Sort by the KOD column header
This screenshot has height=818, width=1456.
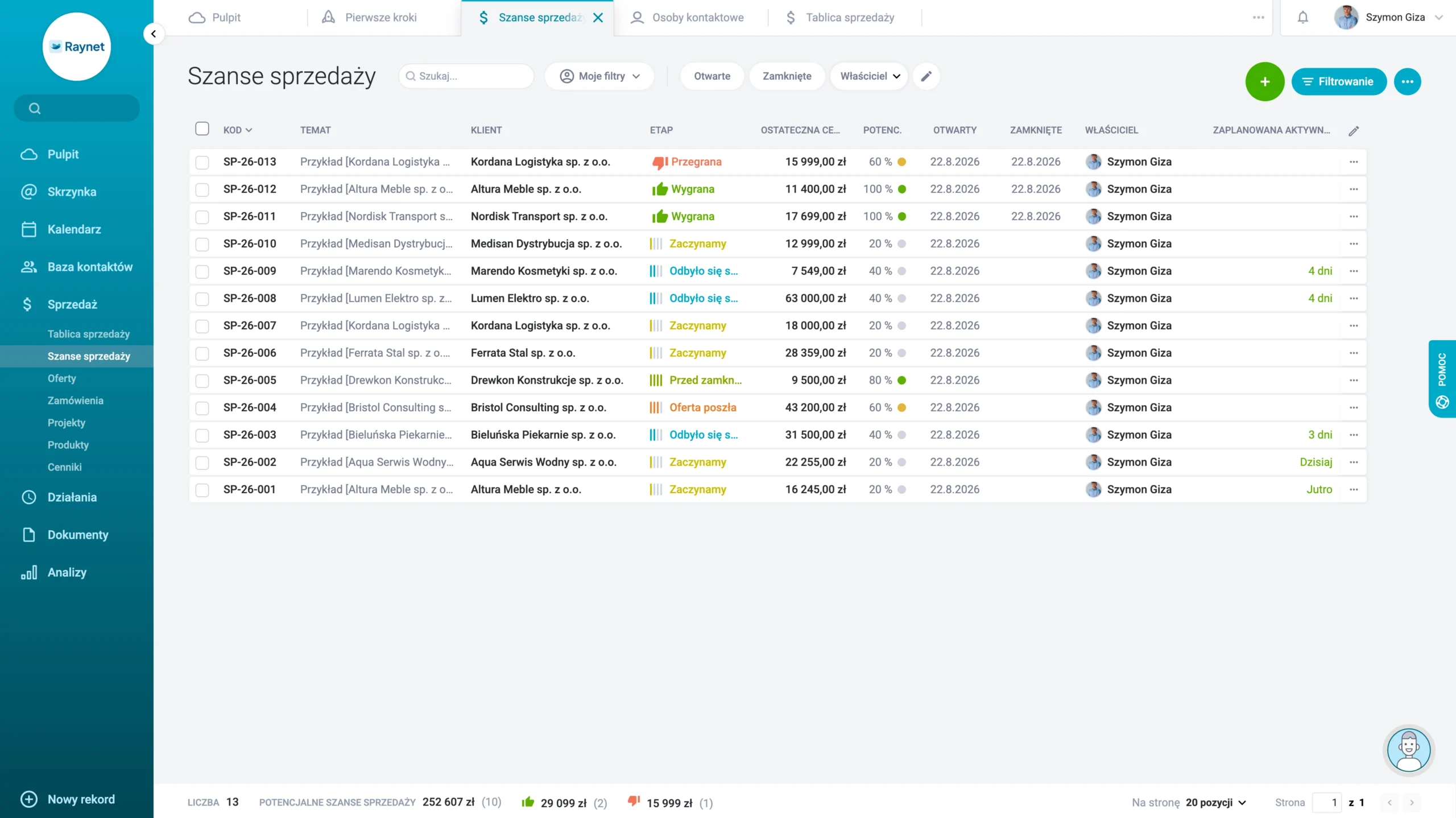pyautogui.click(x=237, y=130)
